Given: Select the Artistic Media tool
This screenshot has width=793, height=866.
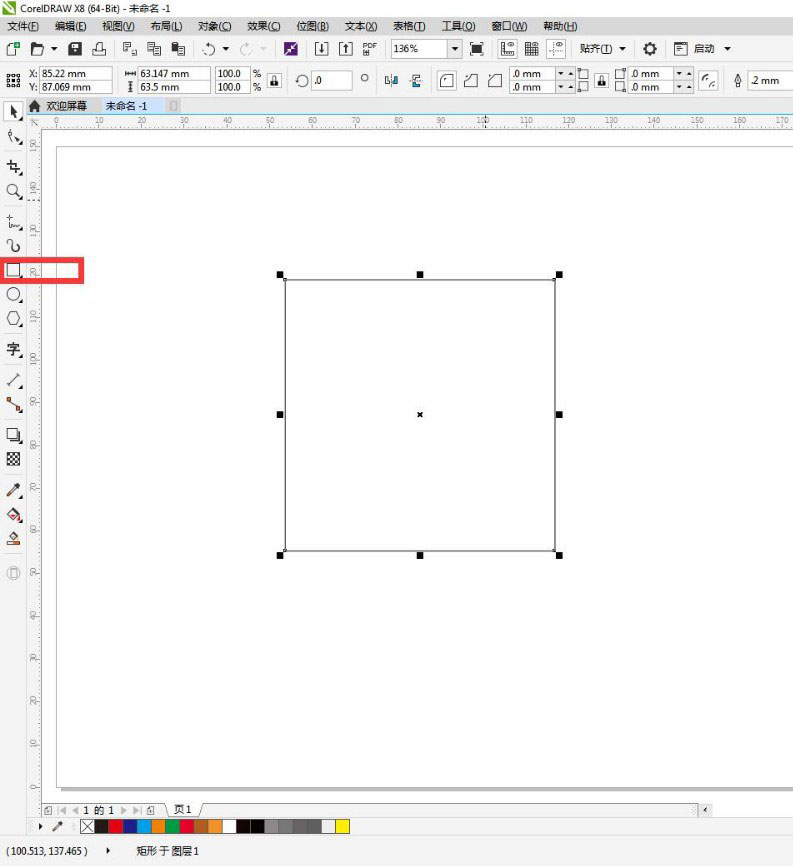Looking at the screenshot, I should coord(14,245).
